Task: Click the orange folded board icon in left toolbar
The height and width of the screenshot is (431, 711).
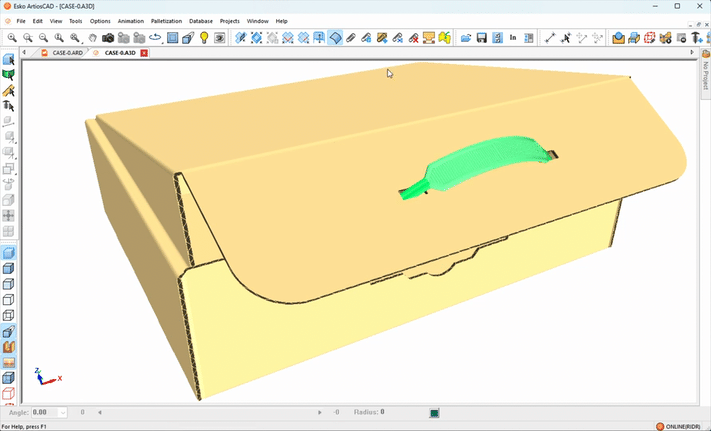Action: [x=9, y=347]
